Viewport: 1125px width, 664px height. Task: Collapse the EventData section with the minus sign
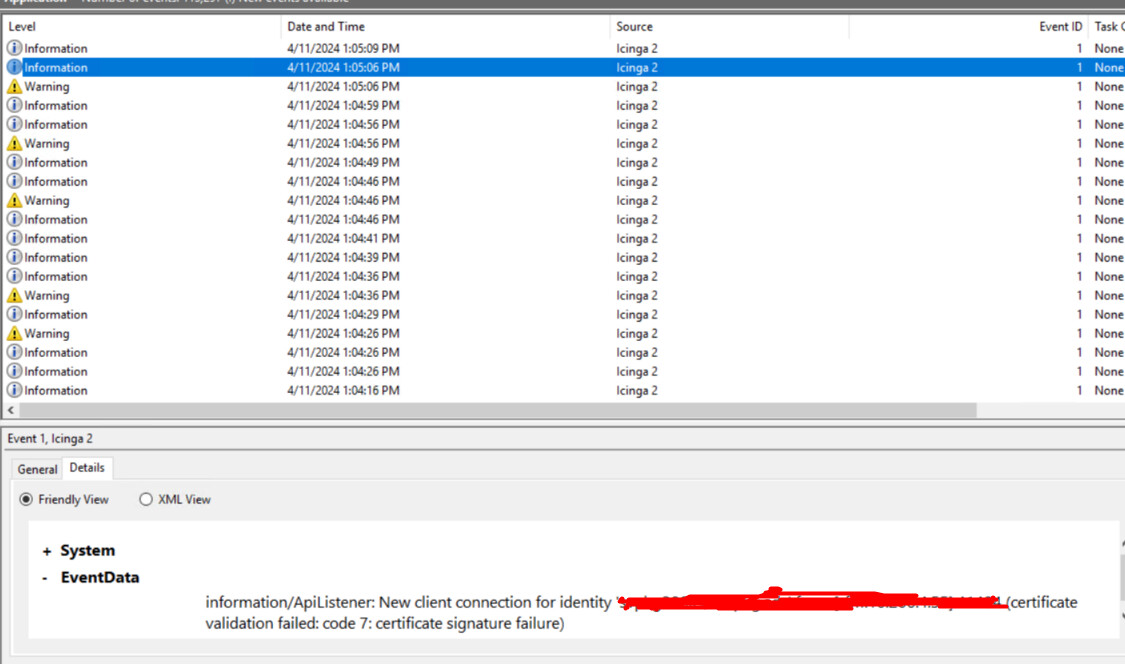[44, 578]
